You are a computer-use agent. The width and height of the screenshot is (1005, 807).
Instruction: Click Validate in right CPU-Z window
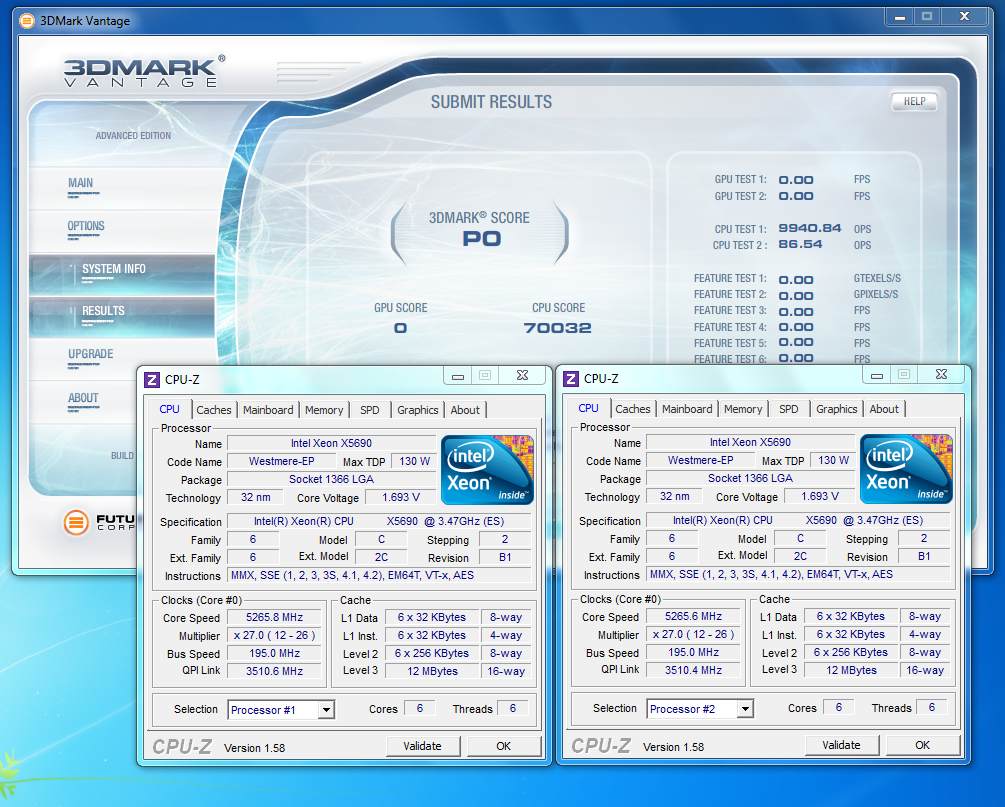842,745
